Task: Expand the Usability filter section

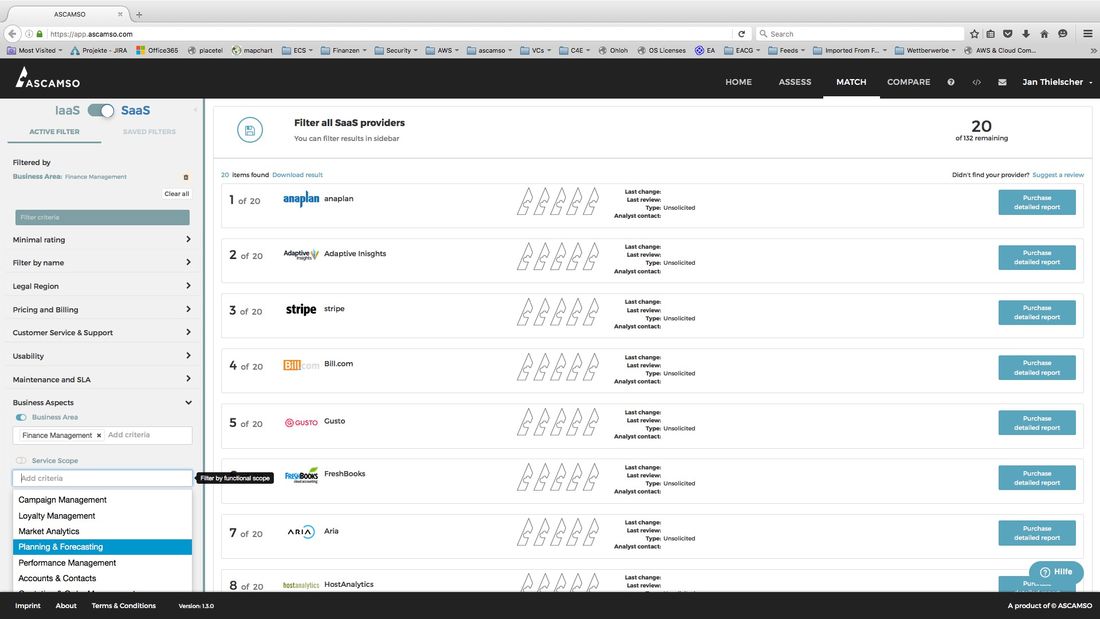Action: [102, 357]
